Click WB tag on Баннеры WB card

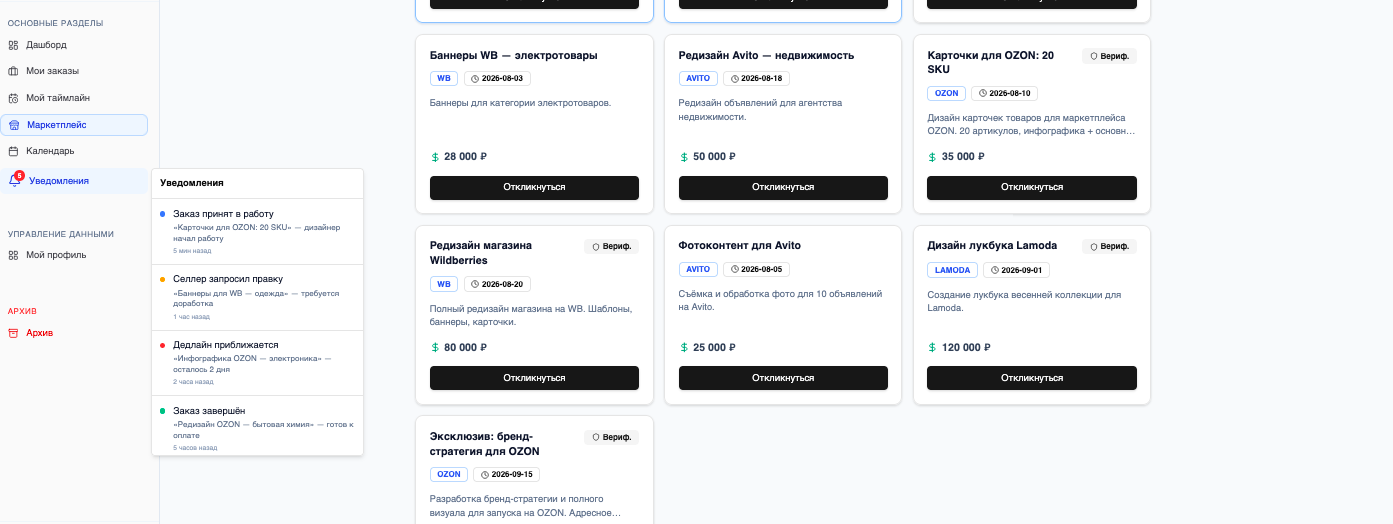(x=444, y=78)
